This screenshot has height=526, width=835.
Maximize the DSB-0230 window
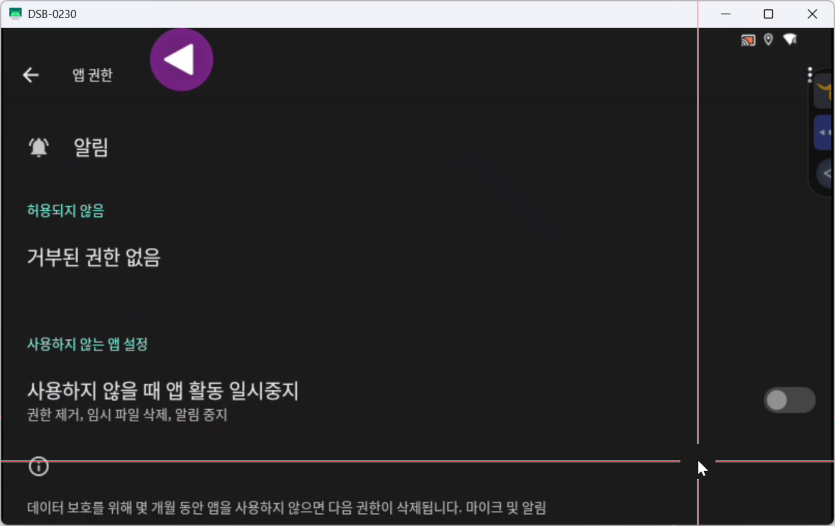768,14
